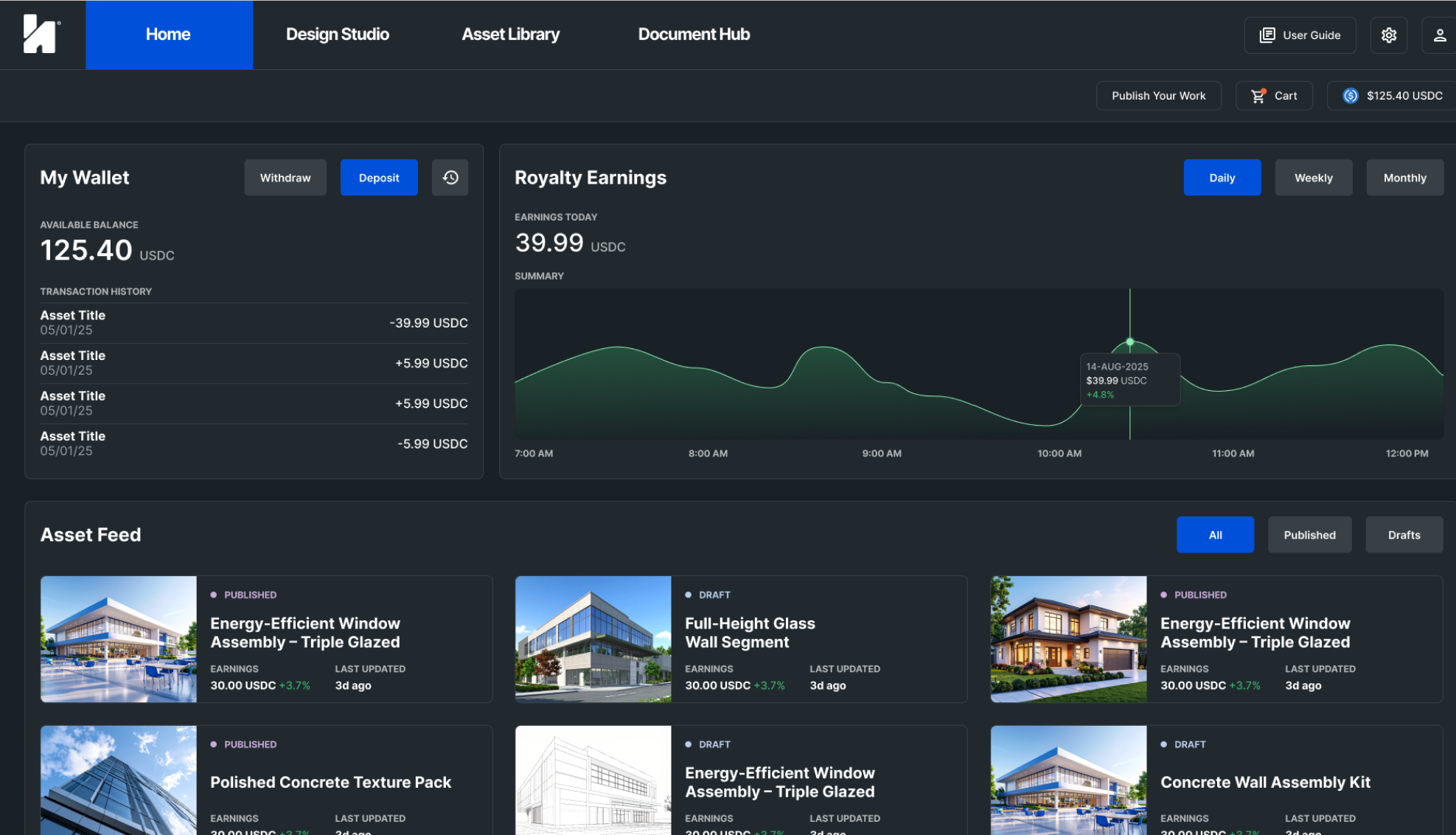Go to Design Studio tab
The image size is (1456, 835).
coord(338,35)
